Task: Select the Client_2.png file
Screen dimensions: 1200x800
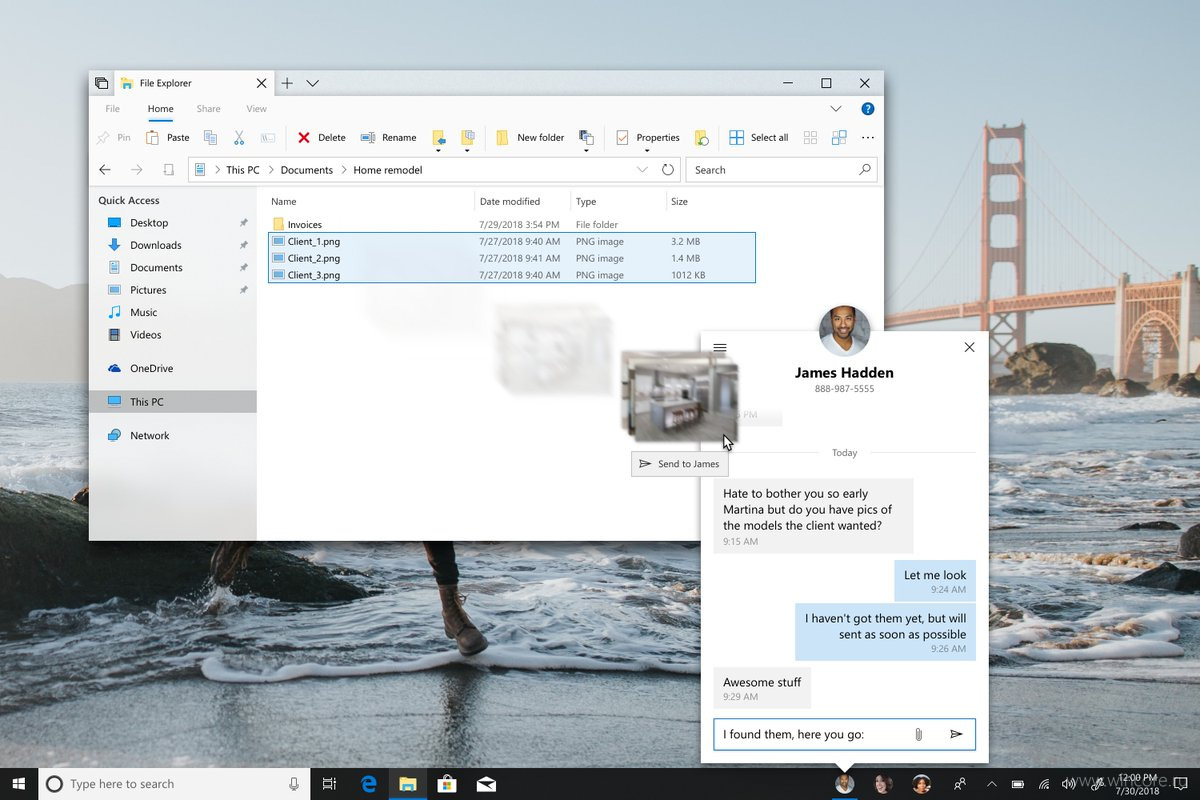Action: click(511, 258)
